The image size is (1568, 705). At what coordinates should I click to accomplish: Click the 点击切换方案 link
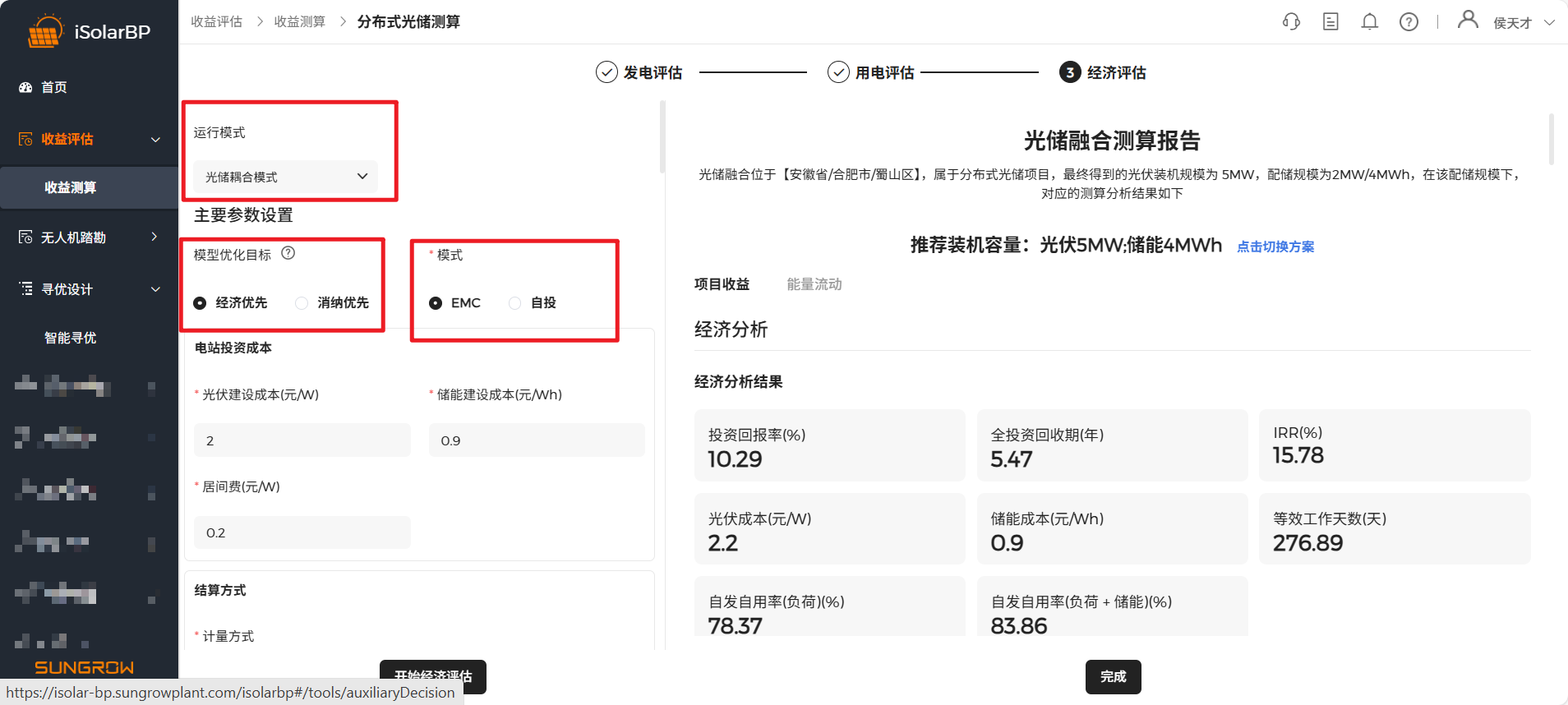tap(1275, 247)
